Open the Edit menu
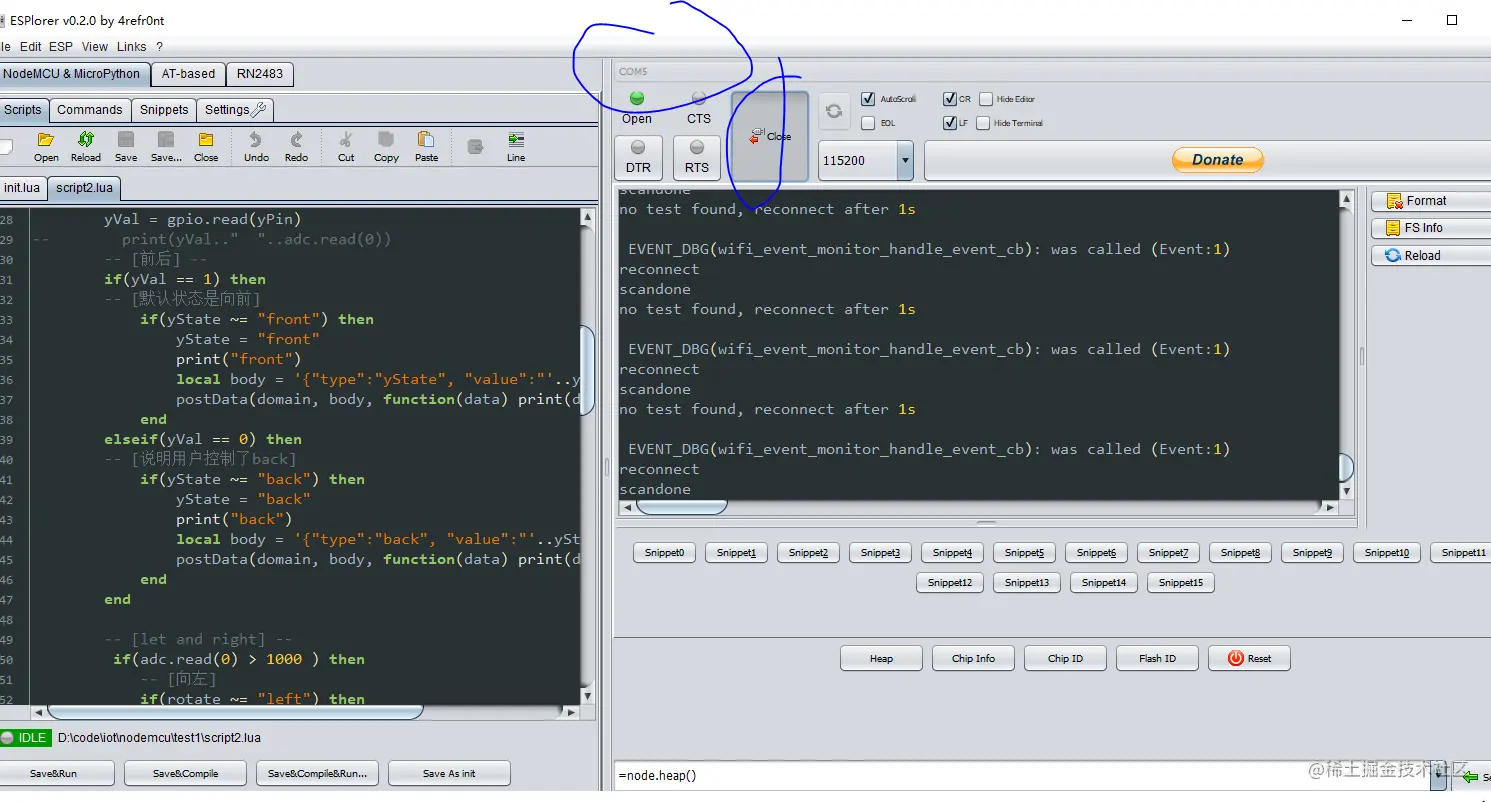 (31, 46)
